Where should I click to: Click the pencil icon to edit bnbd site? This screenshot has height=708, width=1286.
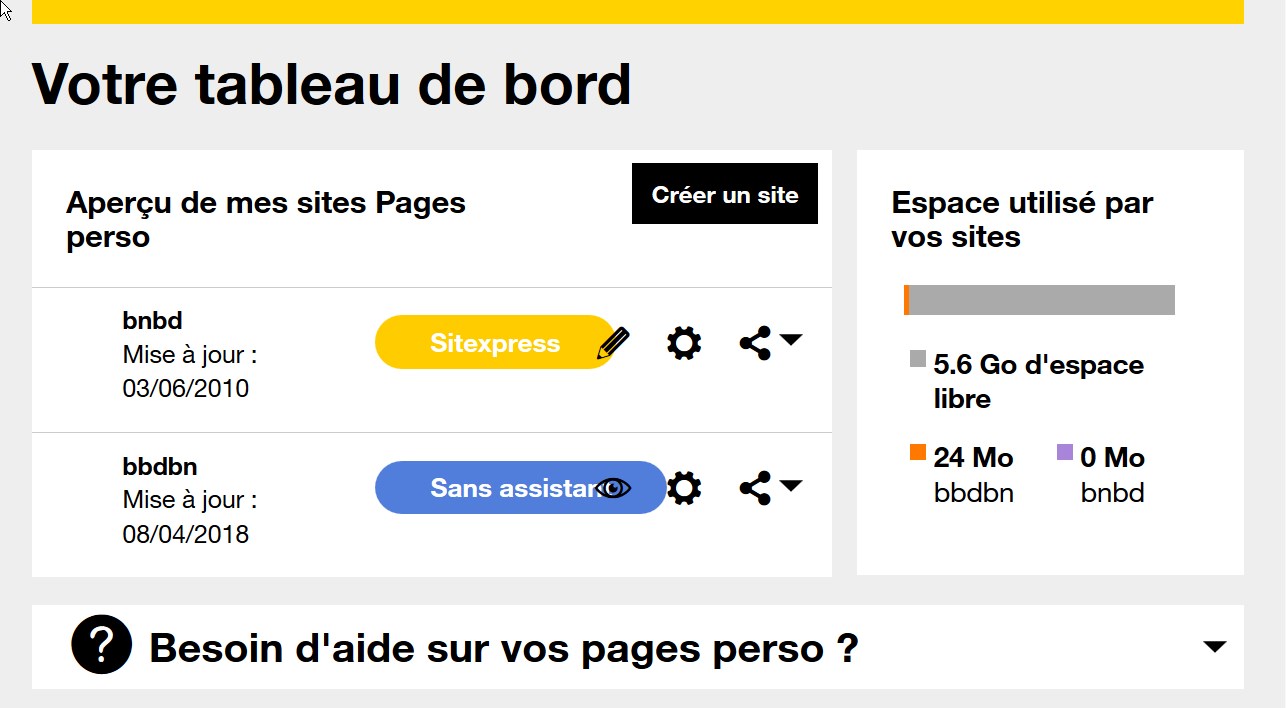613,341
